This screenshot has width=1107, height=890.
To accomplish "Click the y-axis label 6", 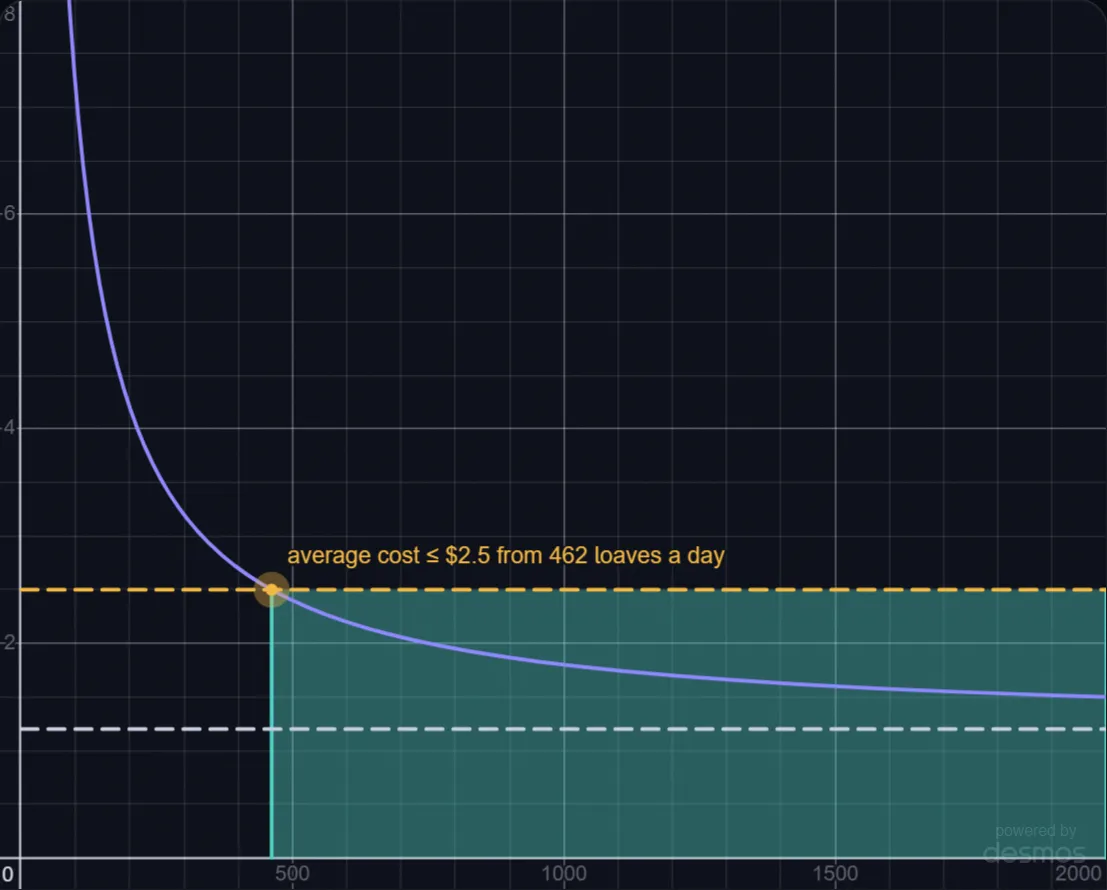I will click(x=8, y=213).
